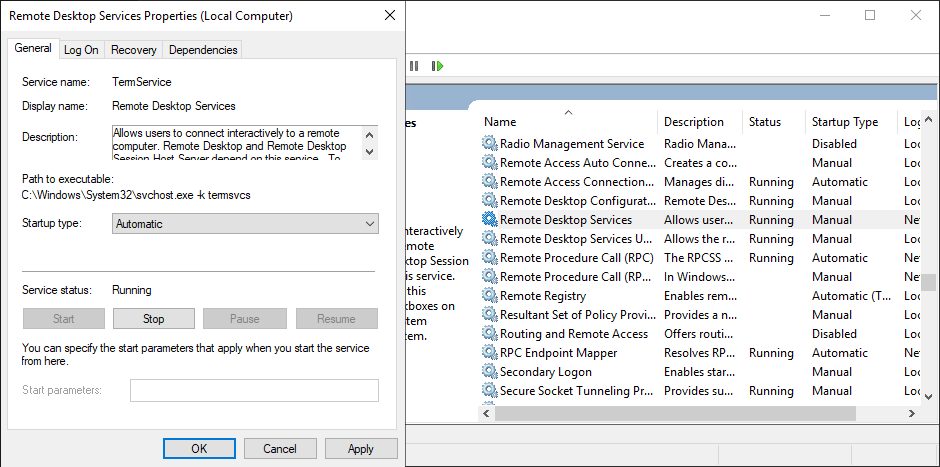Viewport: 940px width, 467px height.
Task: Click the Apply button
Action: click(361, 448)
